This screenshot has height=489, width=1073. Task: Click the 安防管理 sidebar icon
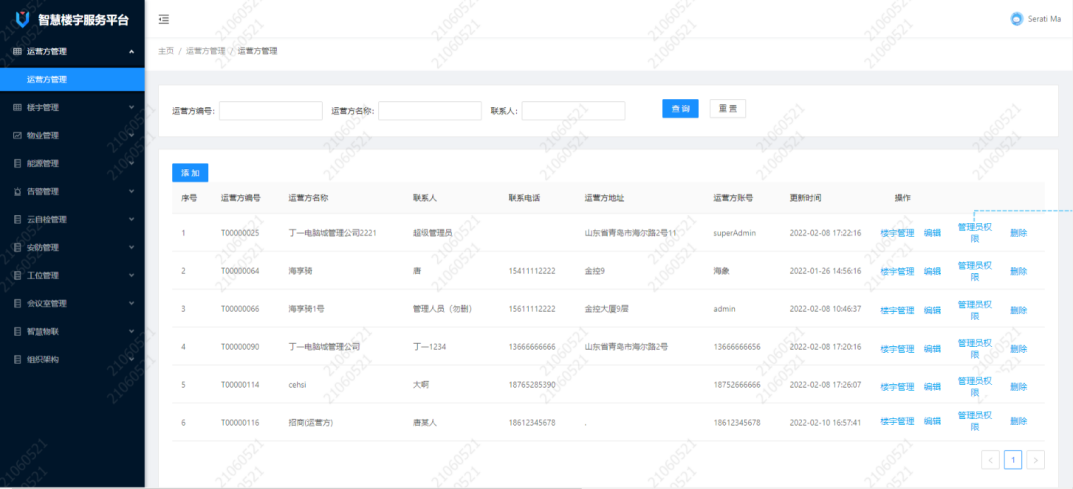click(17, 247)
